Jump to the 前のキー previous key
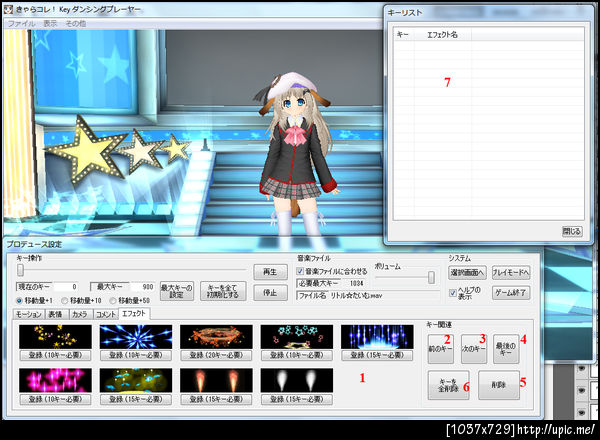 (x=440, y=349)
